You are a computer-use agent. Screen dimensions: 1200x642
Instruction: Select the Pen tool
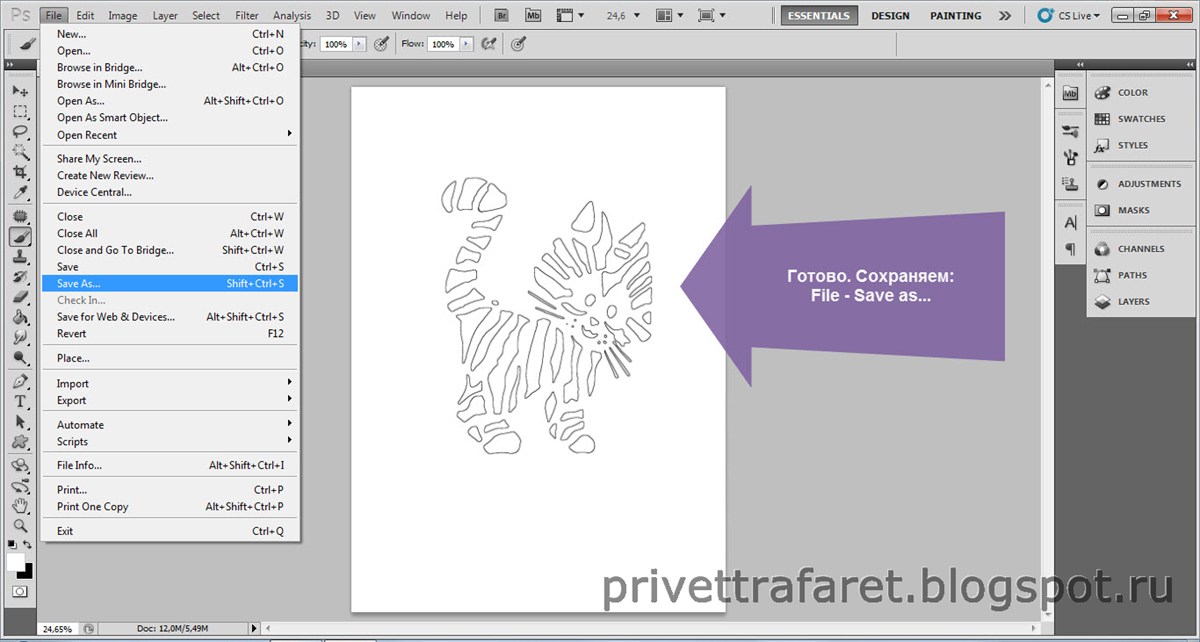coord(20,381)
